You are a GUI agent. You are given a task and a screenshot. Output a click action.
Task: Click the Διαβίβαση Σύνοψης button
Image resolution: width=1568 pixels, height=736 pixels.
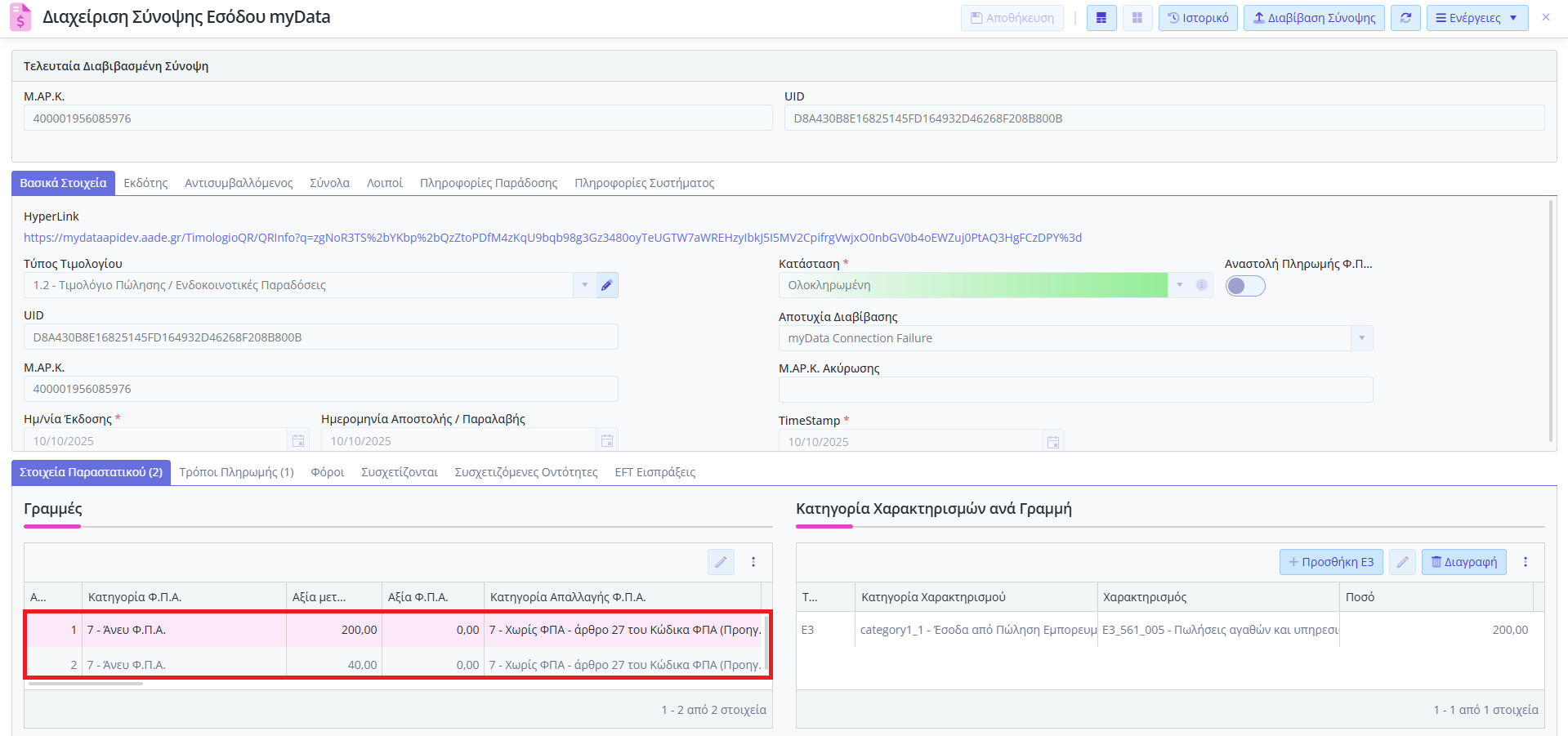pyautogui.click(x=1313, y=18)
